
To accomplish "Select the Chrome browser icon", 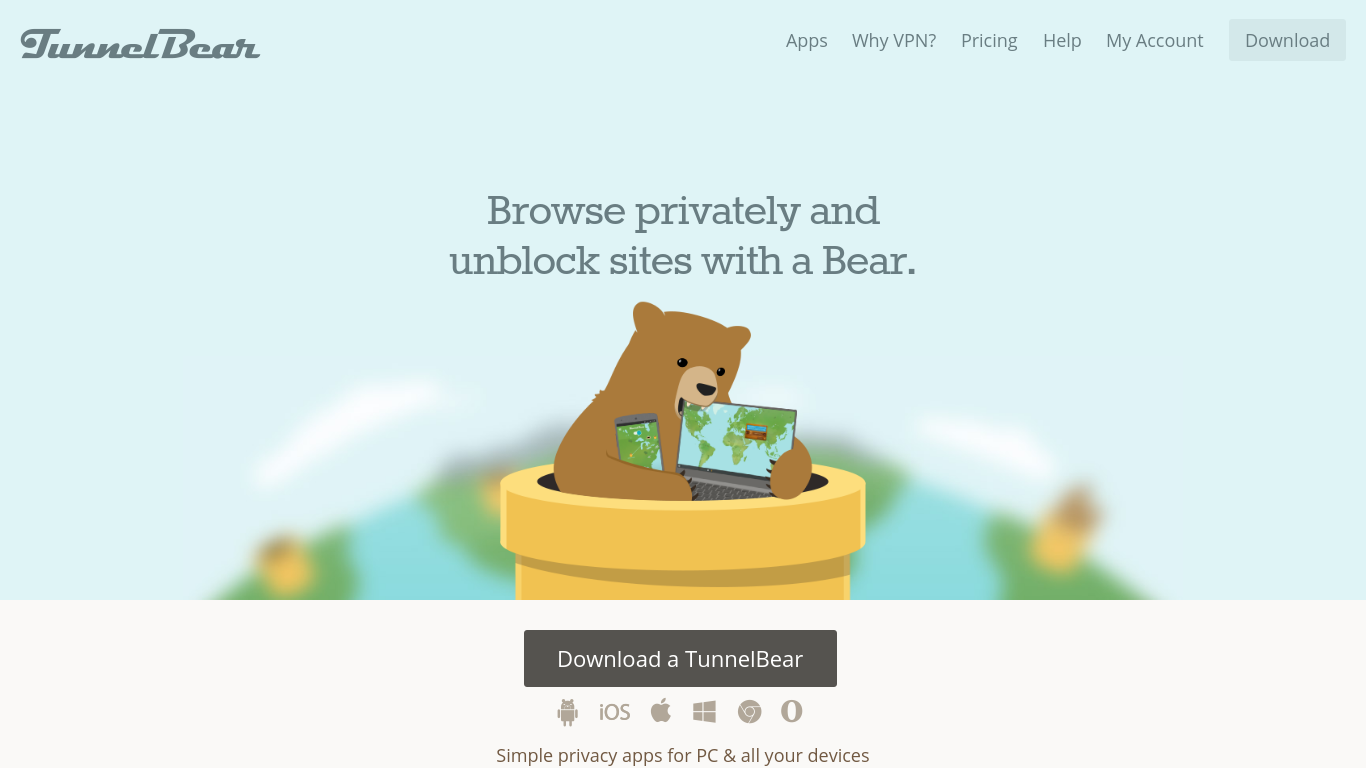I will [749, 712].
